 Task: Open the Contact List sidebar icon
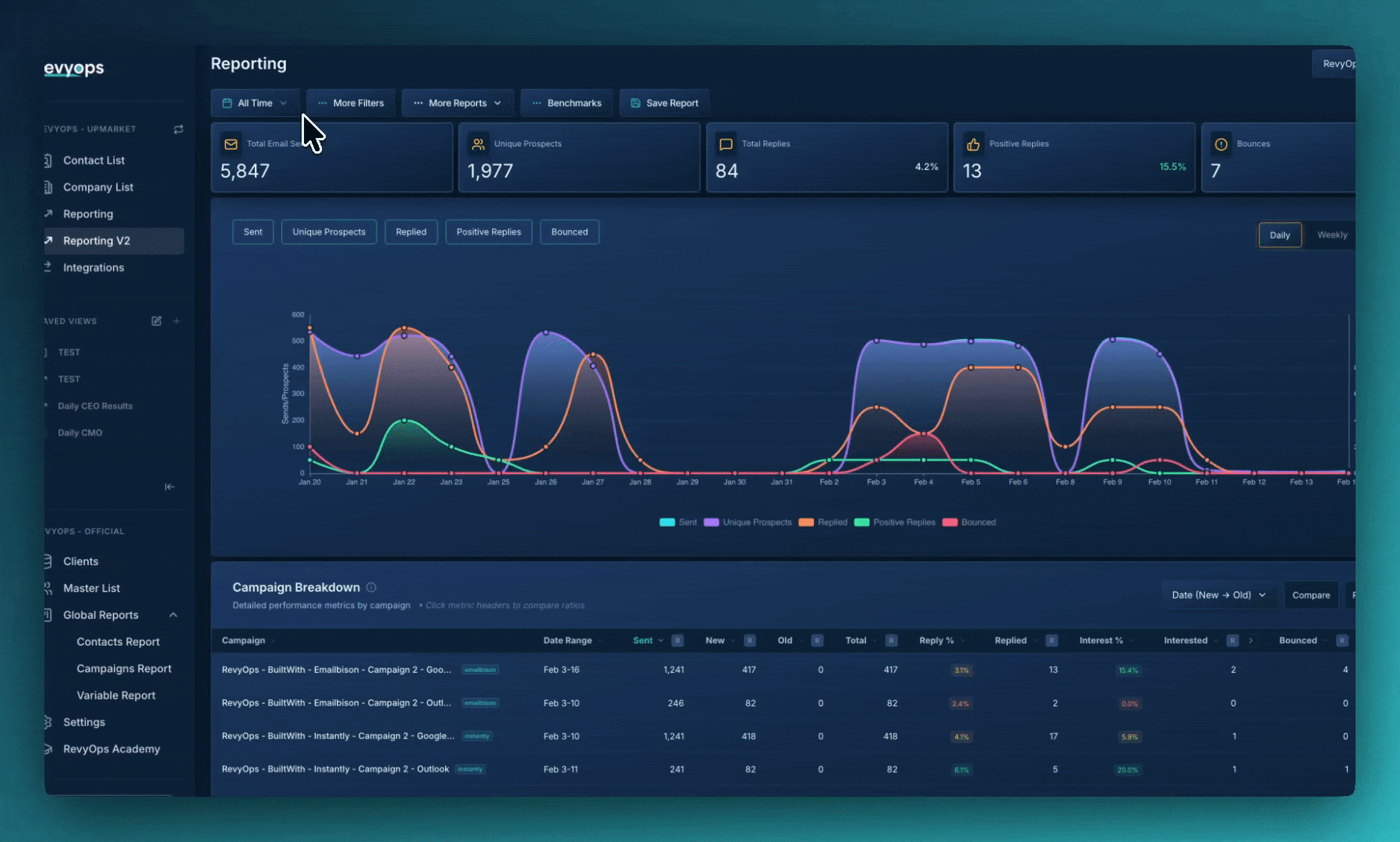tap(48, 160)
